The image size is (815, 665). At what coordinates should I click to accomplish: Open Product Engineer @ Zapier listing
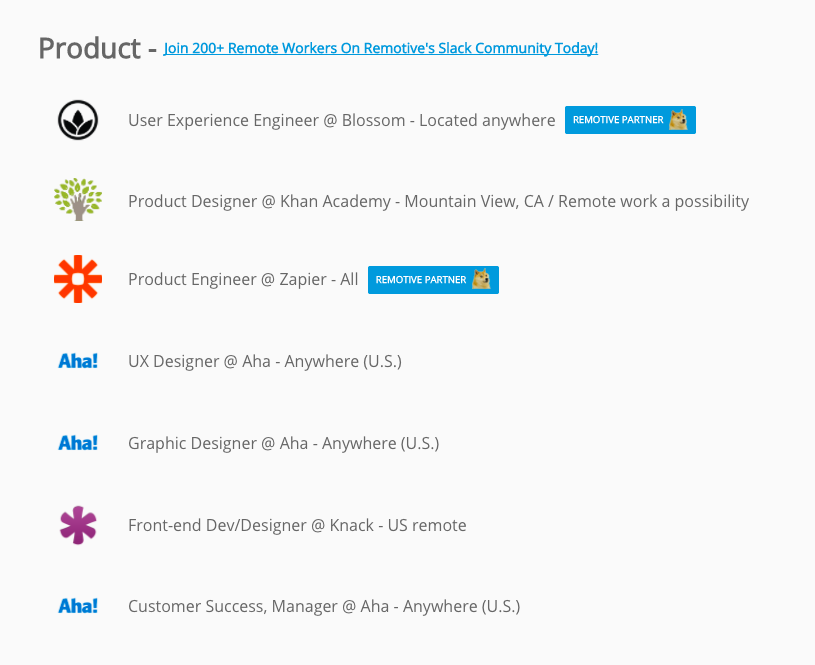pos(243,280)
